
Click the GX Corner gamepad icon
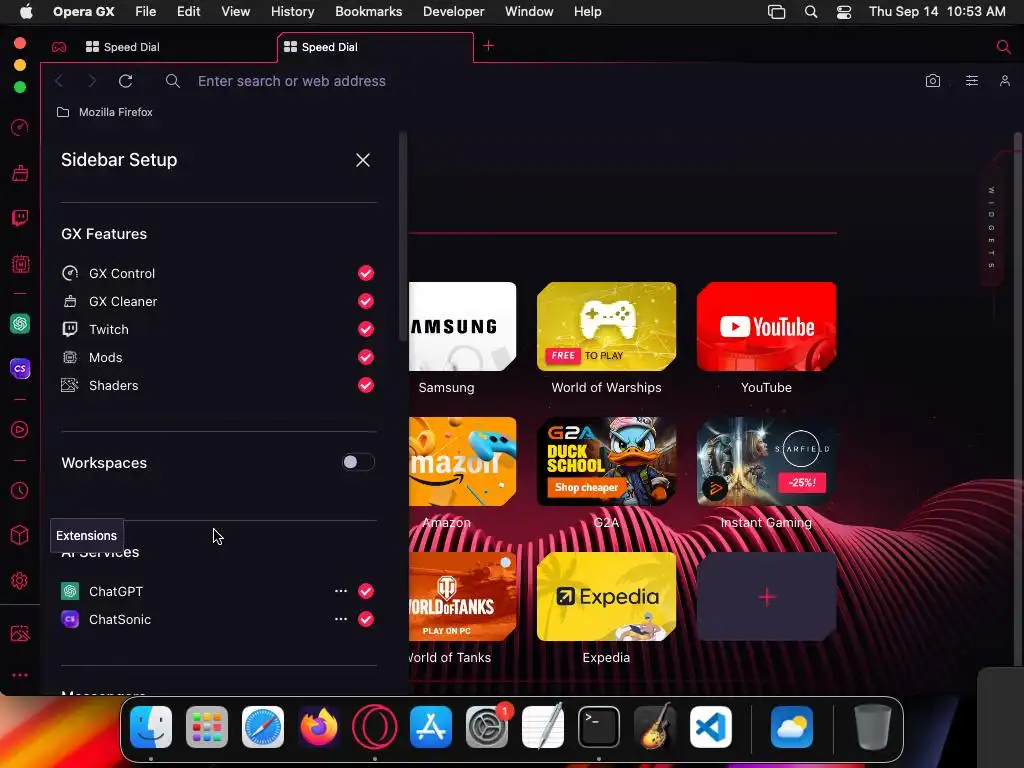tap(59, 47)
